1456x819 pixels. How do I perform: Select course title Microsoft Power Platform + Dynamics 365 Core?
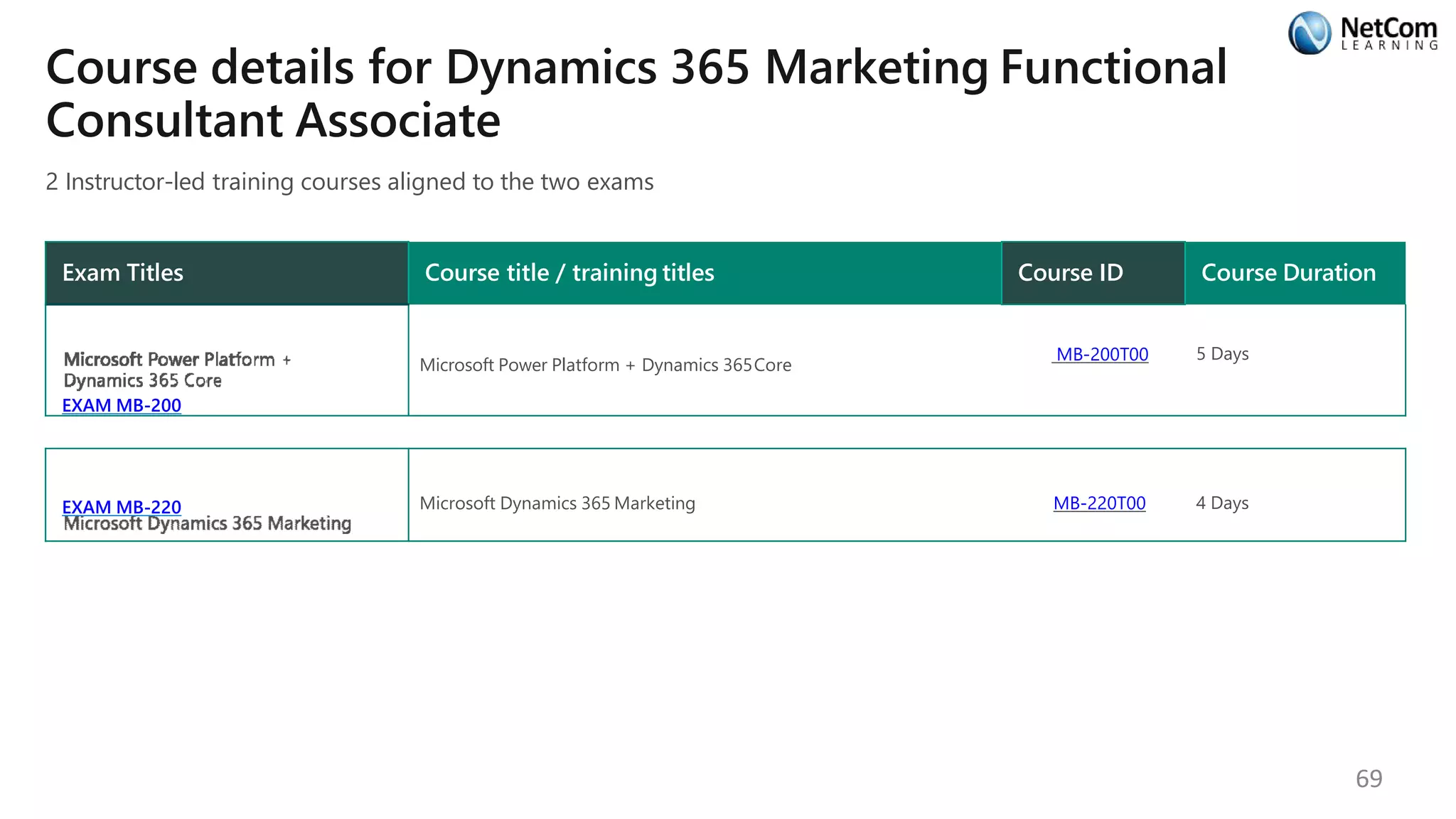pos(605,365)
